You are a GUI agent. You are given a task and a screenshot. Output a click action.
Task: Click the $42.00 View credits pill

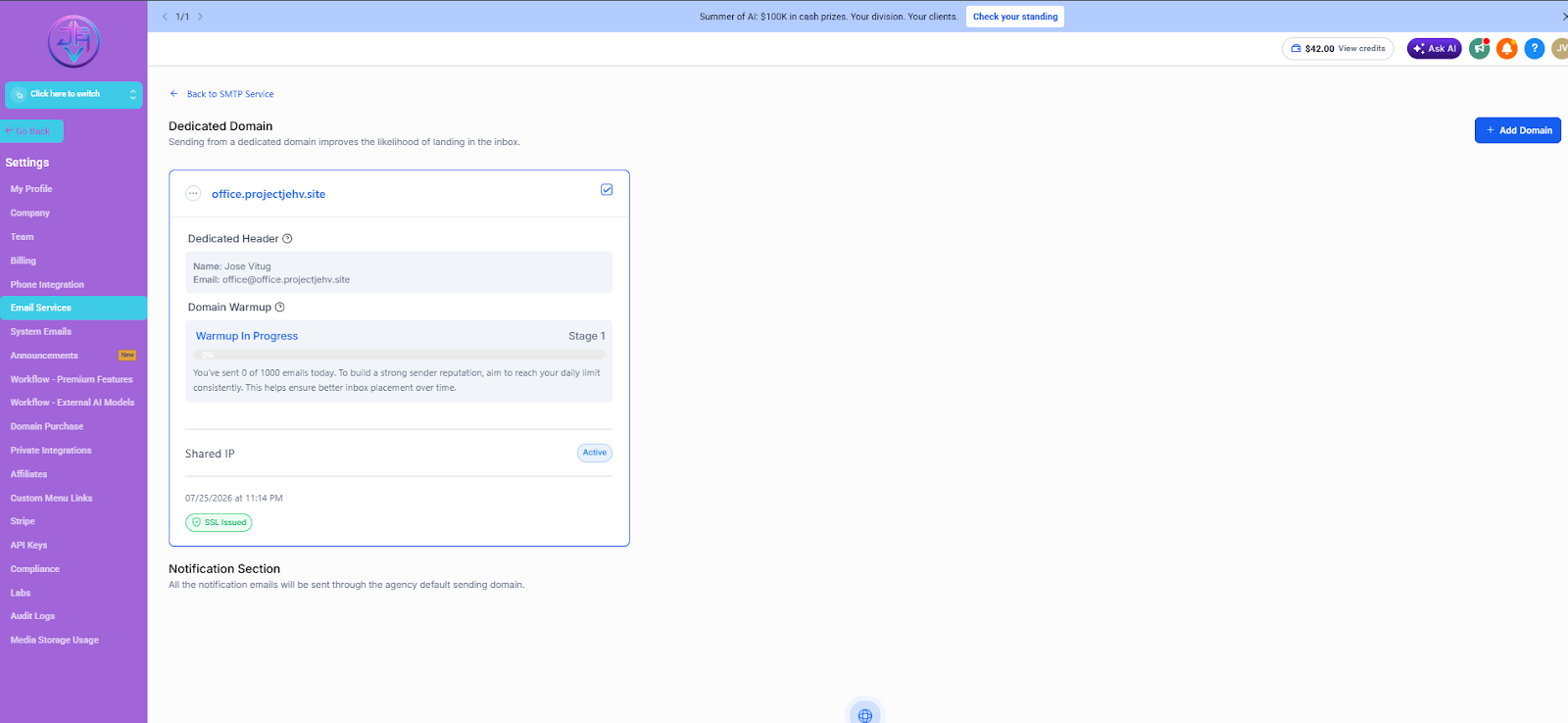(x=1338, y=48)
